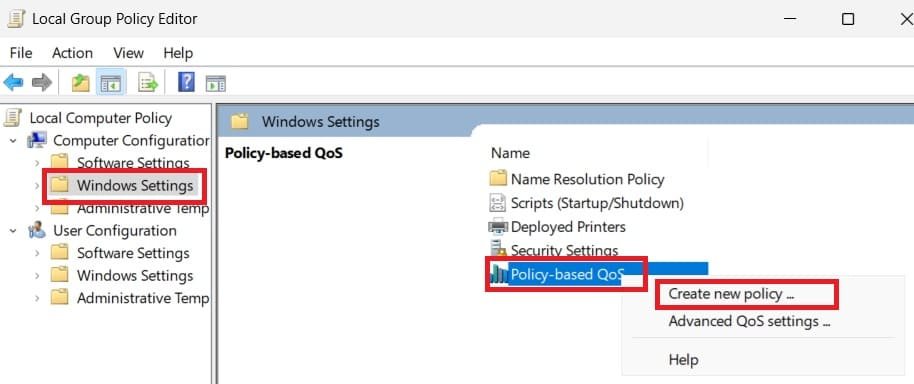Screen dimensions: 914x384
Task: Click the User Configuration user icon
Action: (x=37, y=231)
